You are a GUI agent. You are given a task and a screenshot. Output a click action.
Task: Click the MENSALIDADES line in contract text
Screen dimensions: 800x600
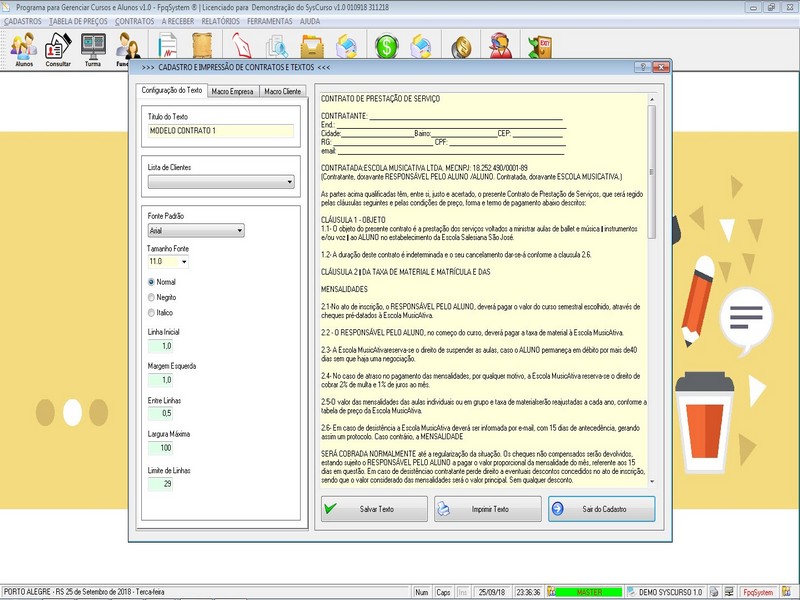(x=344, y=289)
